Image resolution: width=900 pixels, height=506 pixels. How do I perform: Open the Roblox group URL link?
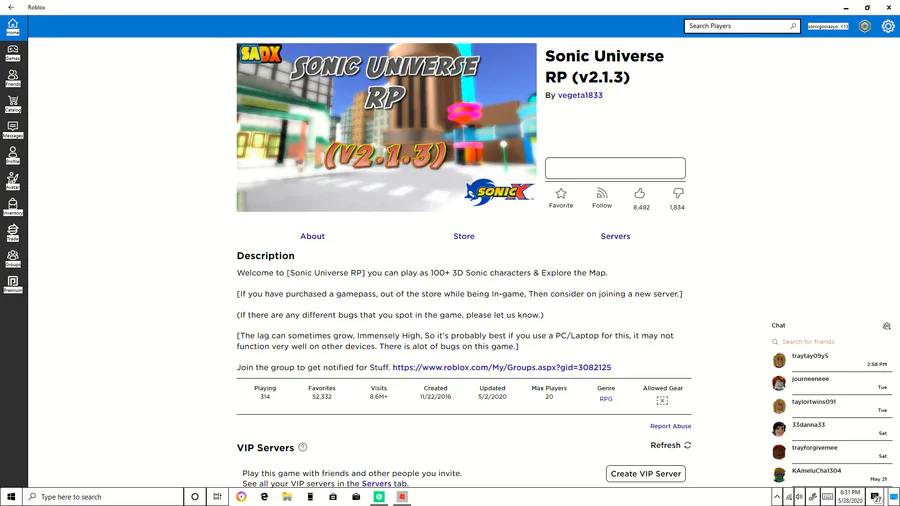[x=502, y=367]
